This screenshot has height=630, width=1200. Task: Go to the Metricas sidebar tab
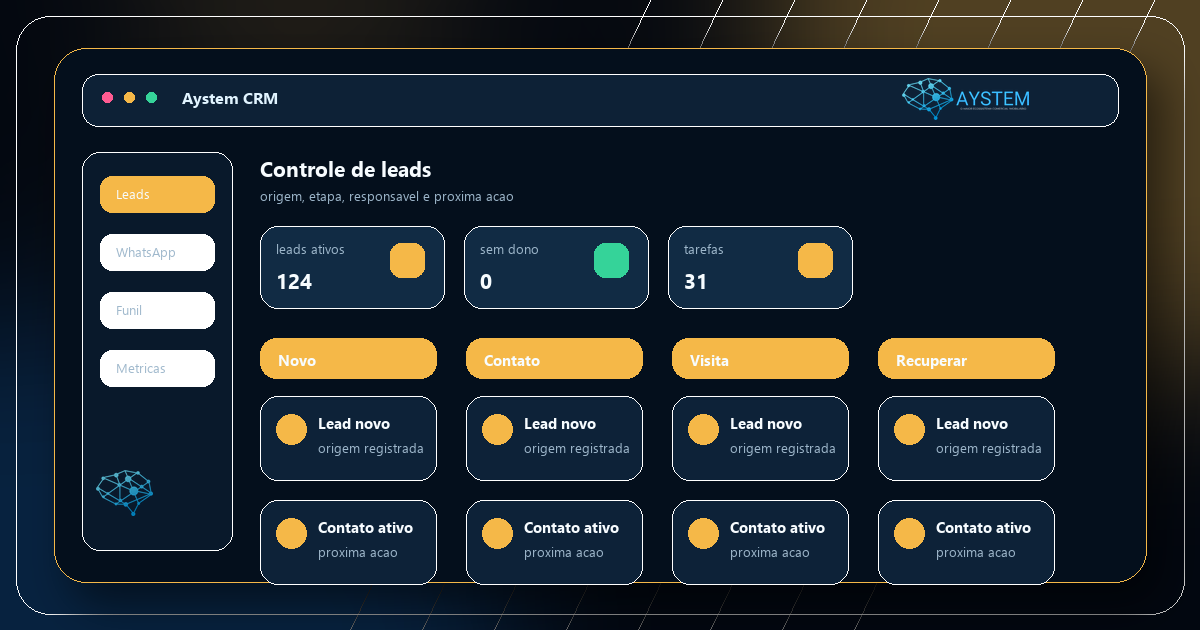pyautogui.click(x=157, y=368)
